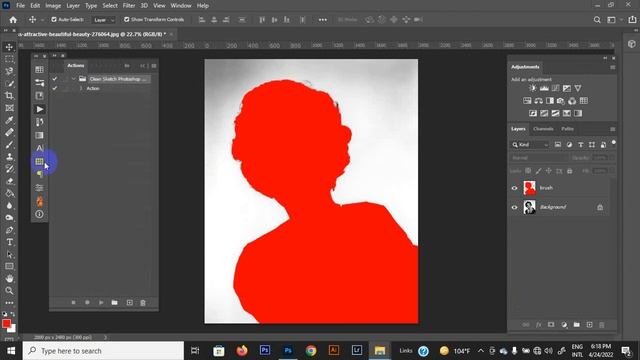Open the Info panel icon in dock
This screenshot has height=360, width=640.
[40, 214]
